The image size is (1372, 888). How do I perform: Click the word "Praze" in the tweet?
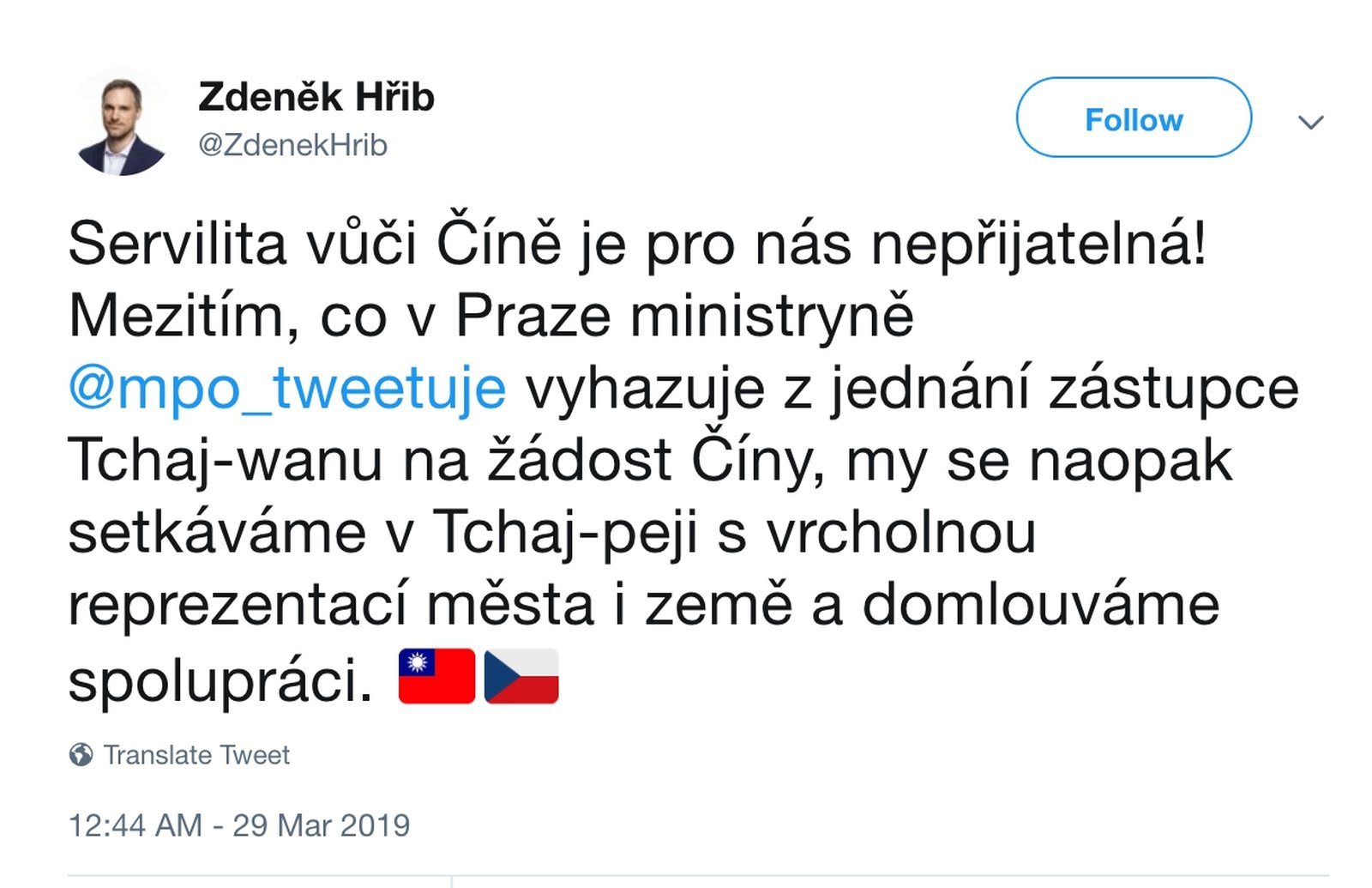click(x=533, y=317)
